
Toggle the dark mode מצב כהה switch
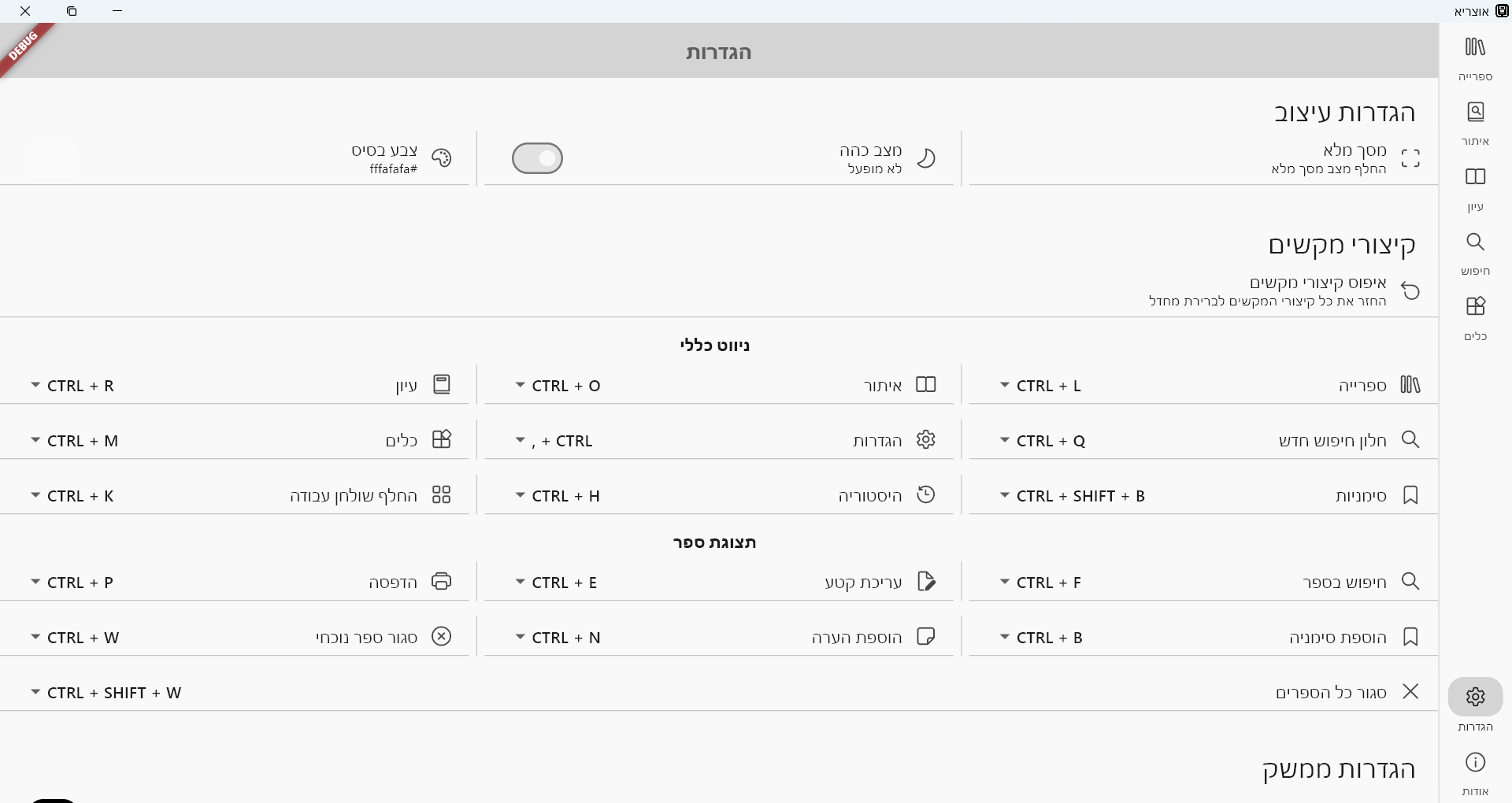tap(537, 158)
